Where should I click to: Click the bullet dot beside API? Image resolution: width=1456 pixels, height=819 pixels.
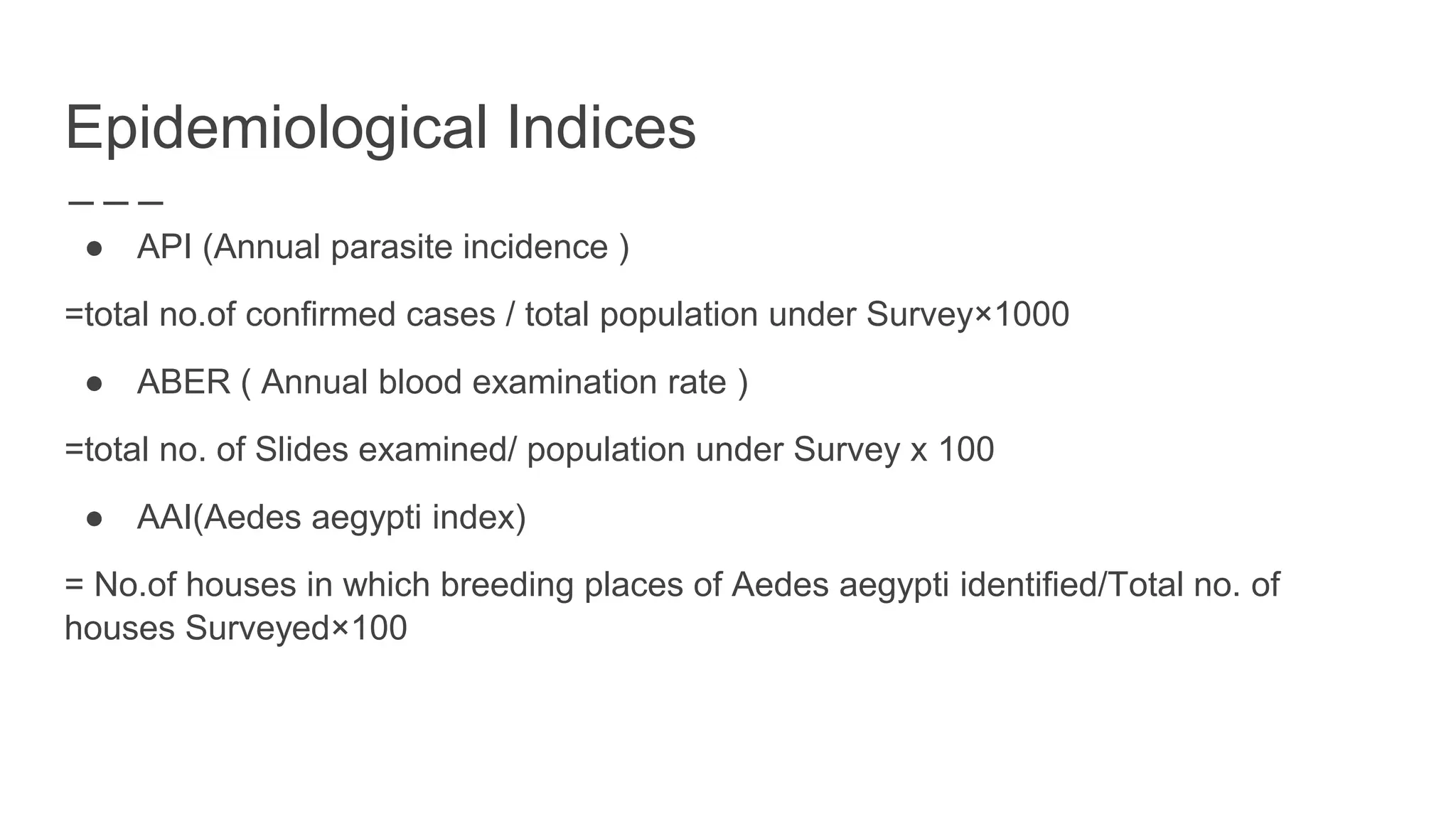[95, 248]
